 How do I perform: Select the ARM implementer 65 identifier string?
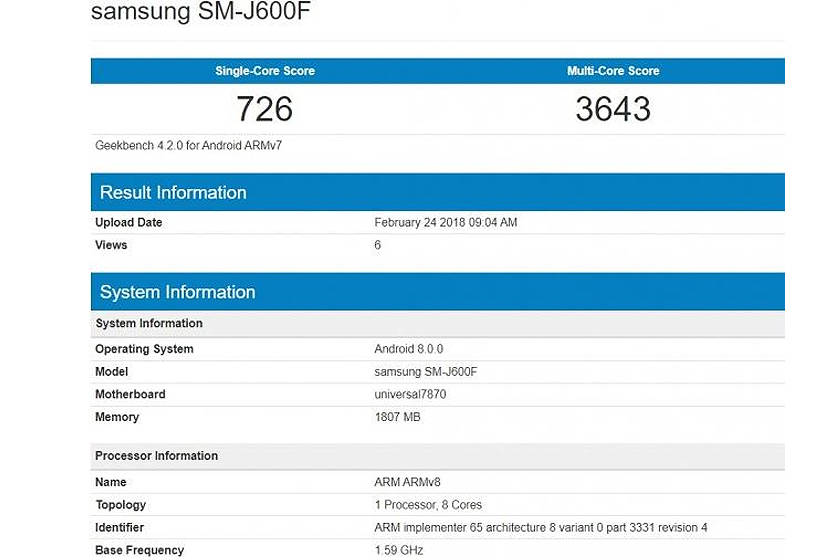tap(541, 527)
